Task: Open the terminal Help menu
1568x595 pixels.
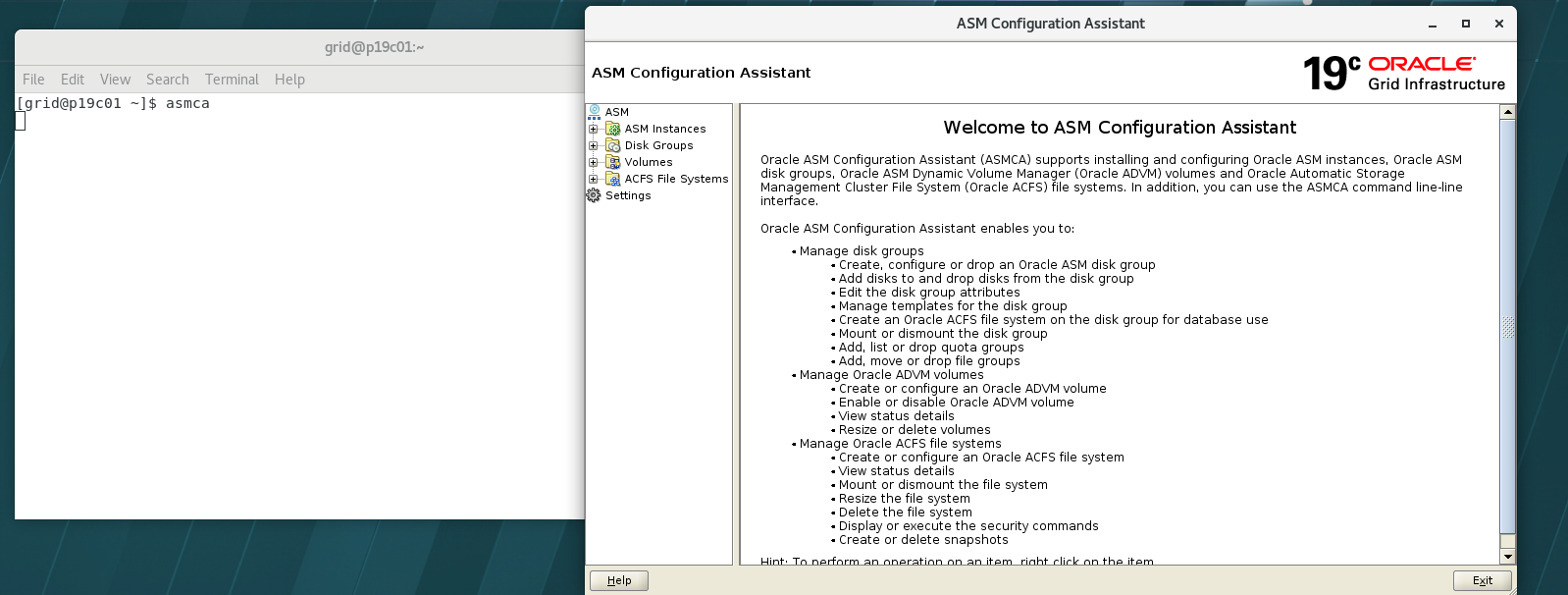Action: [x=289, y=80]
